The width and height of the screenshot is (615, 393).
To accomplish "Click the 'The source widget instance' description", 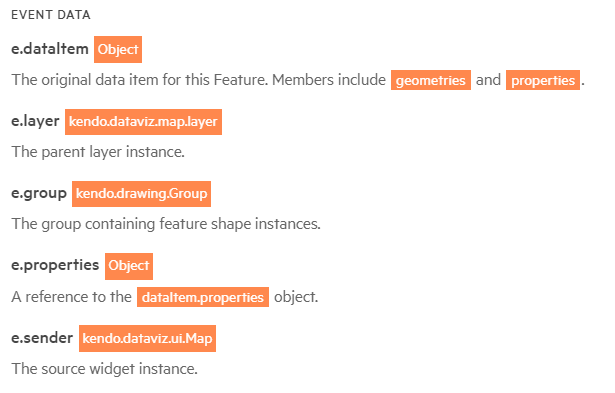I will (104, 369).
